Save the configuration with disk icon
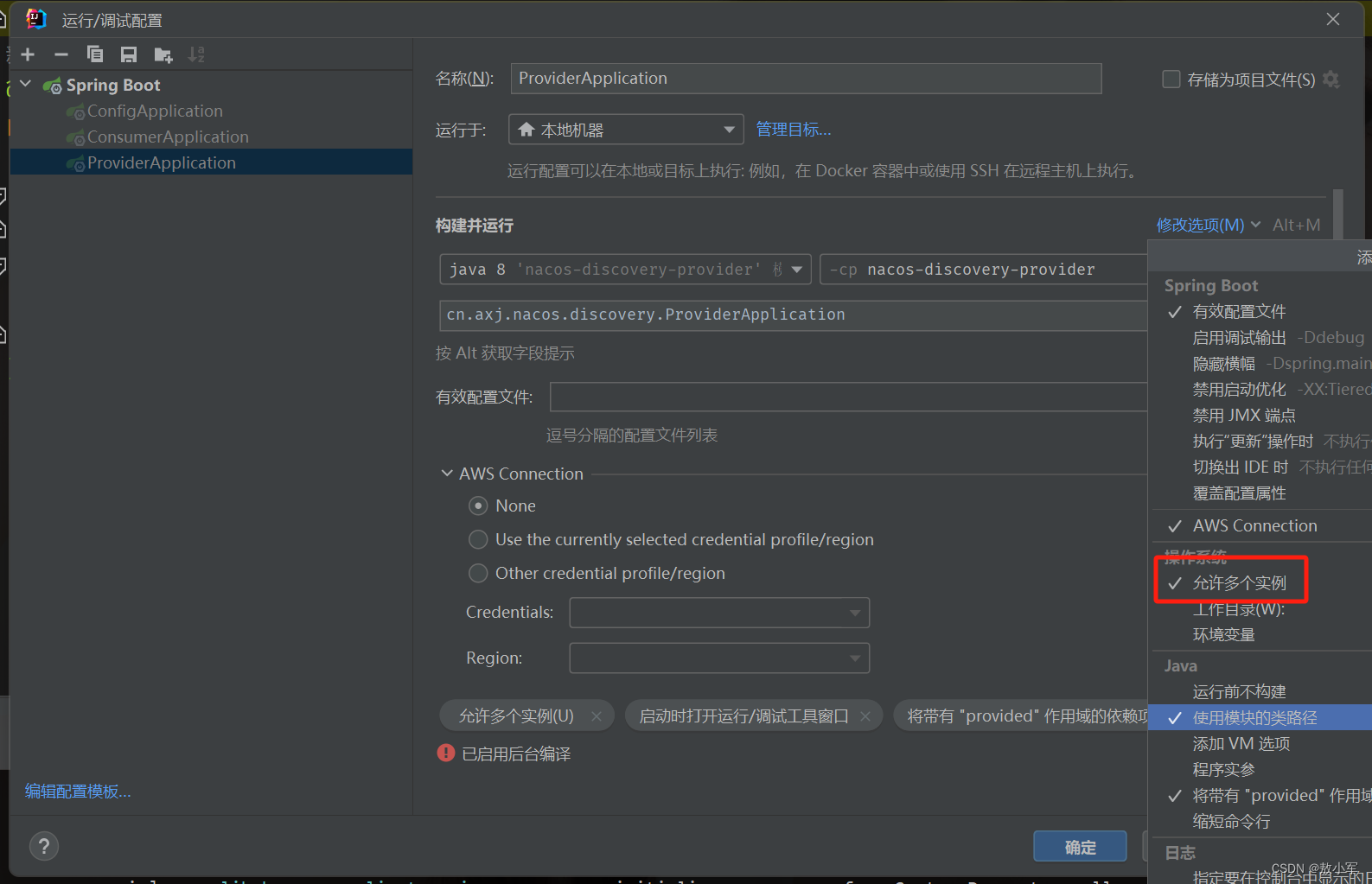1372x884 pixels. pyautogui.click(x=129, y=54)
